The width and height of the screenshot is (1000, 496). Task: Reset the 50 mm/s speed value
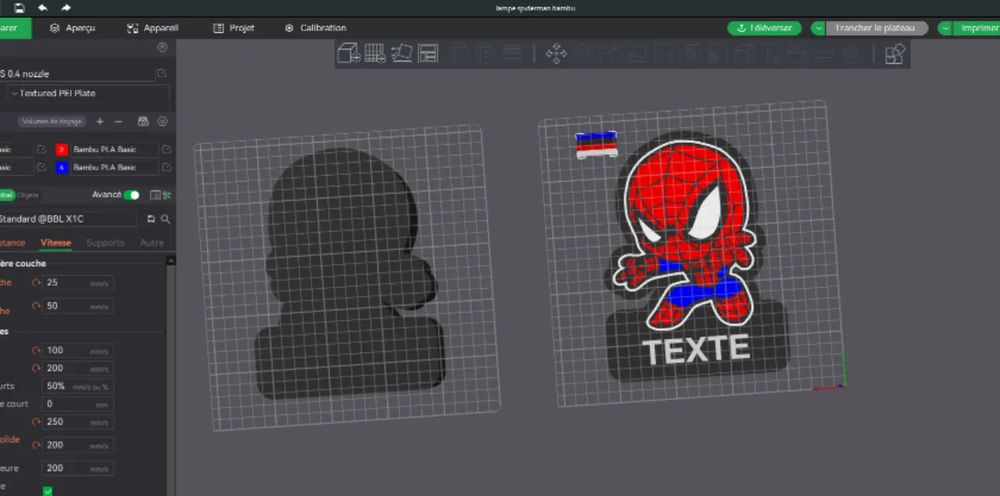click(36, 306)
